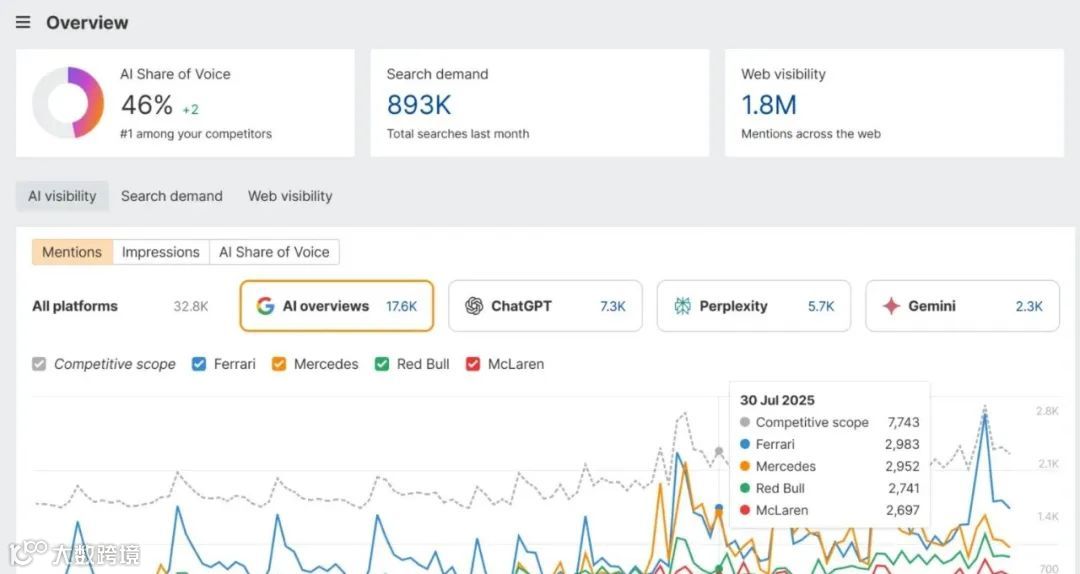Image resolution: width=1080 pixels, height=574 pixels.
Task: Click the gray data point marker on chart
Action: coord(719,451)
